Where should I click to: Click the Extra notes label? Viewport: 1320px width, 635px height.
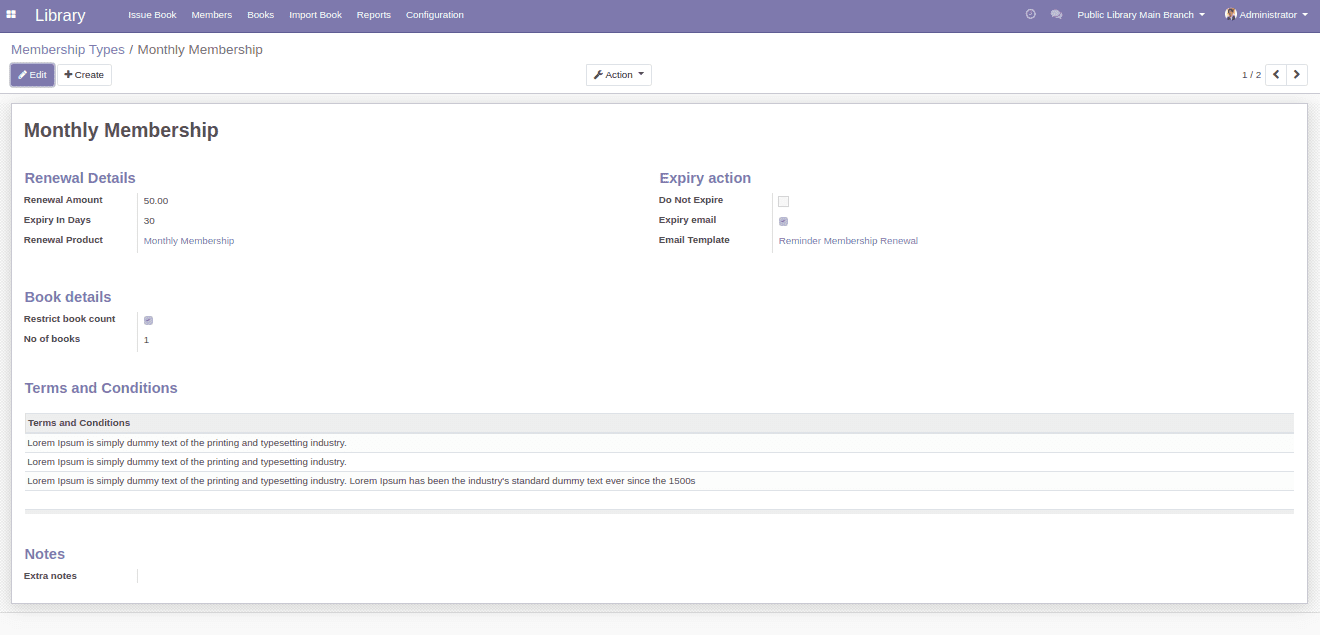tap(50, 576)
